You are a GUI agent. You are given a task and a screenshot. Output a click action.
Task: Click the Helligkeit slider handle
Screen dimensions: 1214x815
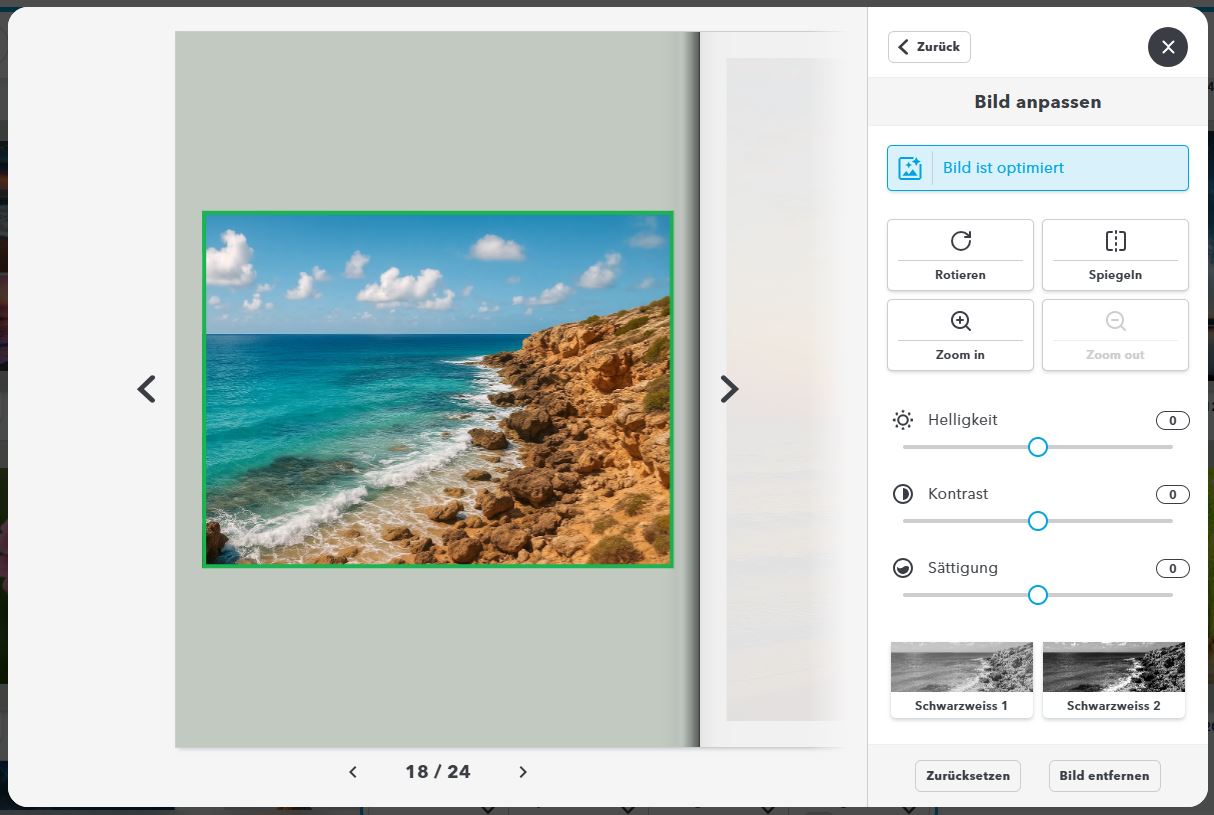click(1038, 447)
